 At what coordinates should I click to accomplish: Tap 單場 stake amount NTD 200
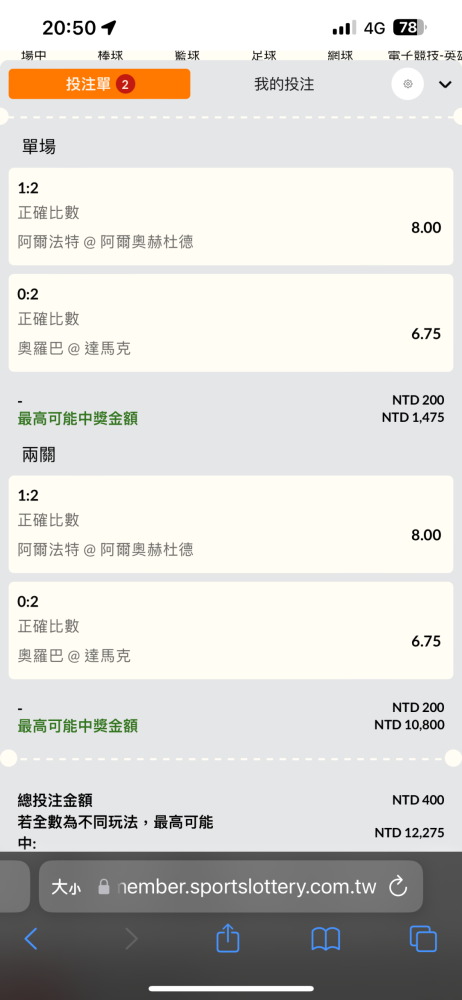coord(418,401)
